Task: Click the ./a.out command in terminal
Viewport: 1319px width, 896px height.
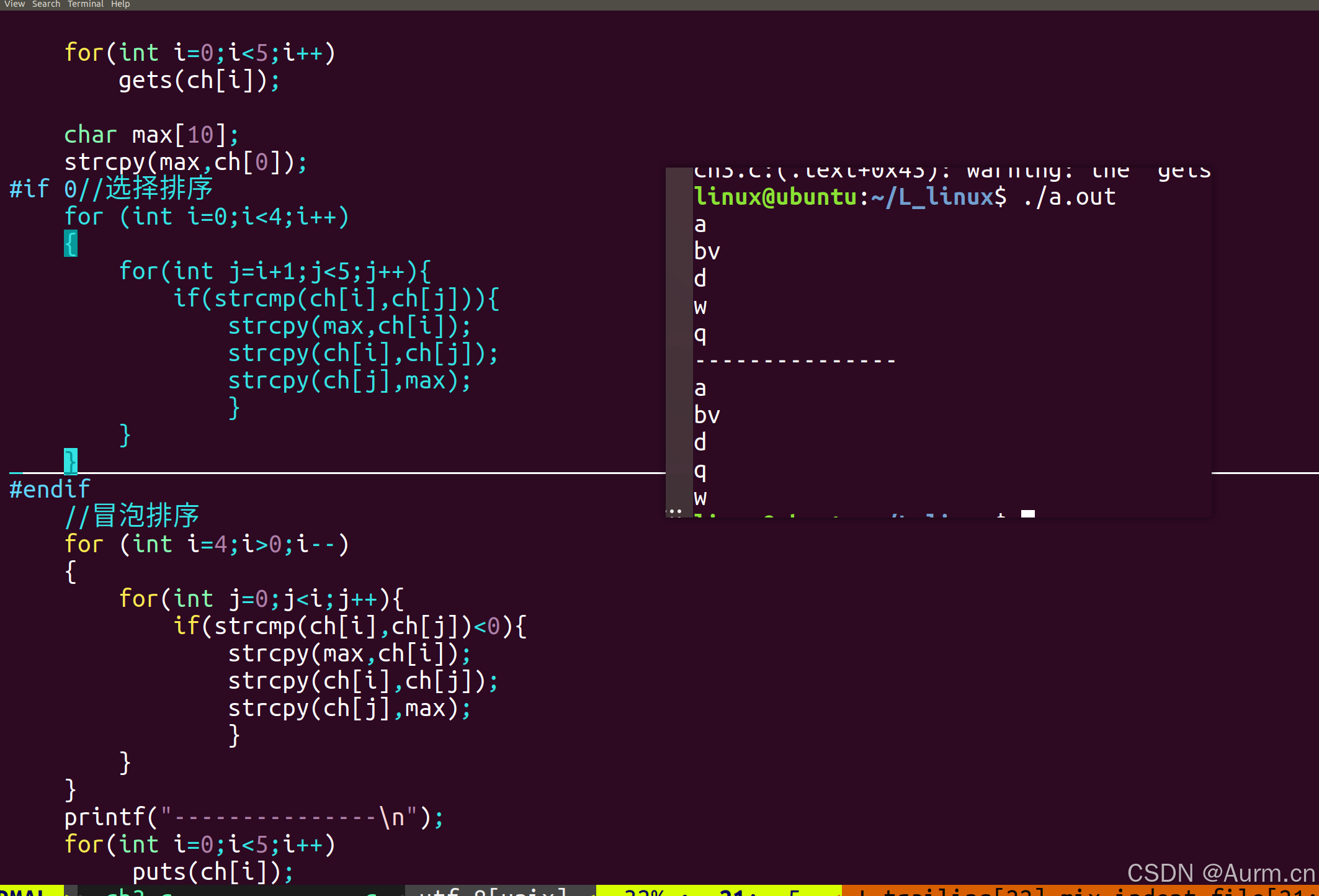Action: [1069, 197]
